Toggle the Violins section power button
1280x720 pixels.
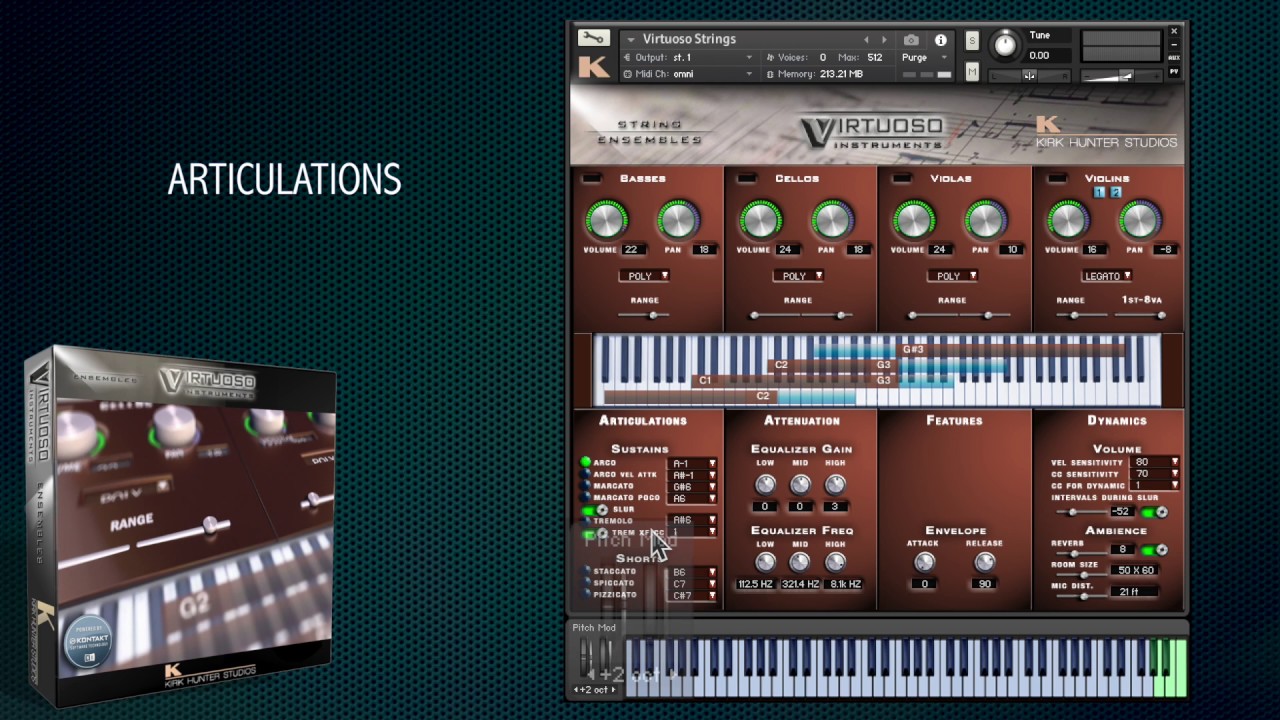click(x=1056, y=178)
